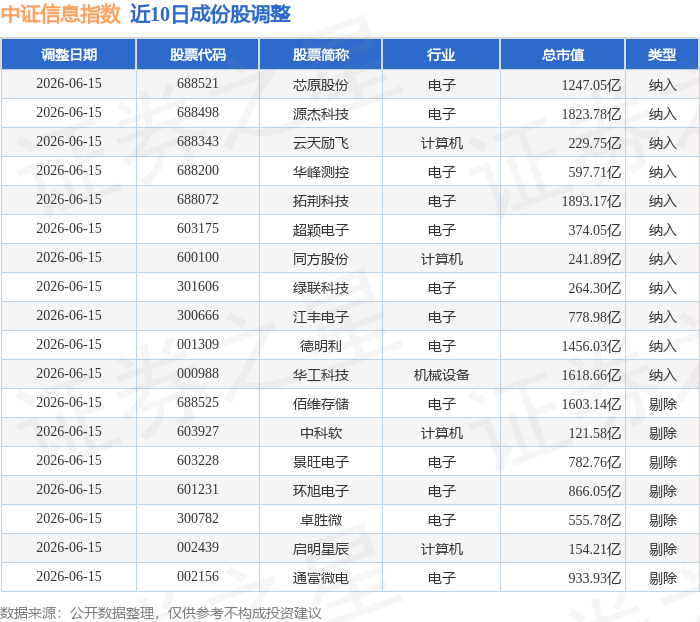Click the 总市值 column header

[562, 54]
